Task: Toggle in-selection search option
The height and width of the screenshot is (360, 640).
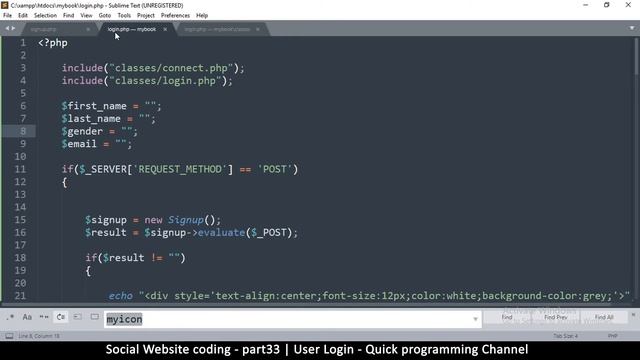Action: point(78,317)
